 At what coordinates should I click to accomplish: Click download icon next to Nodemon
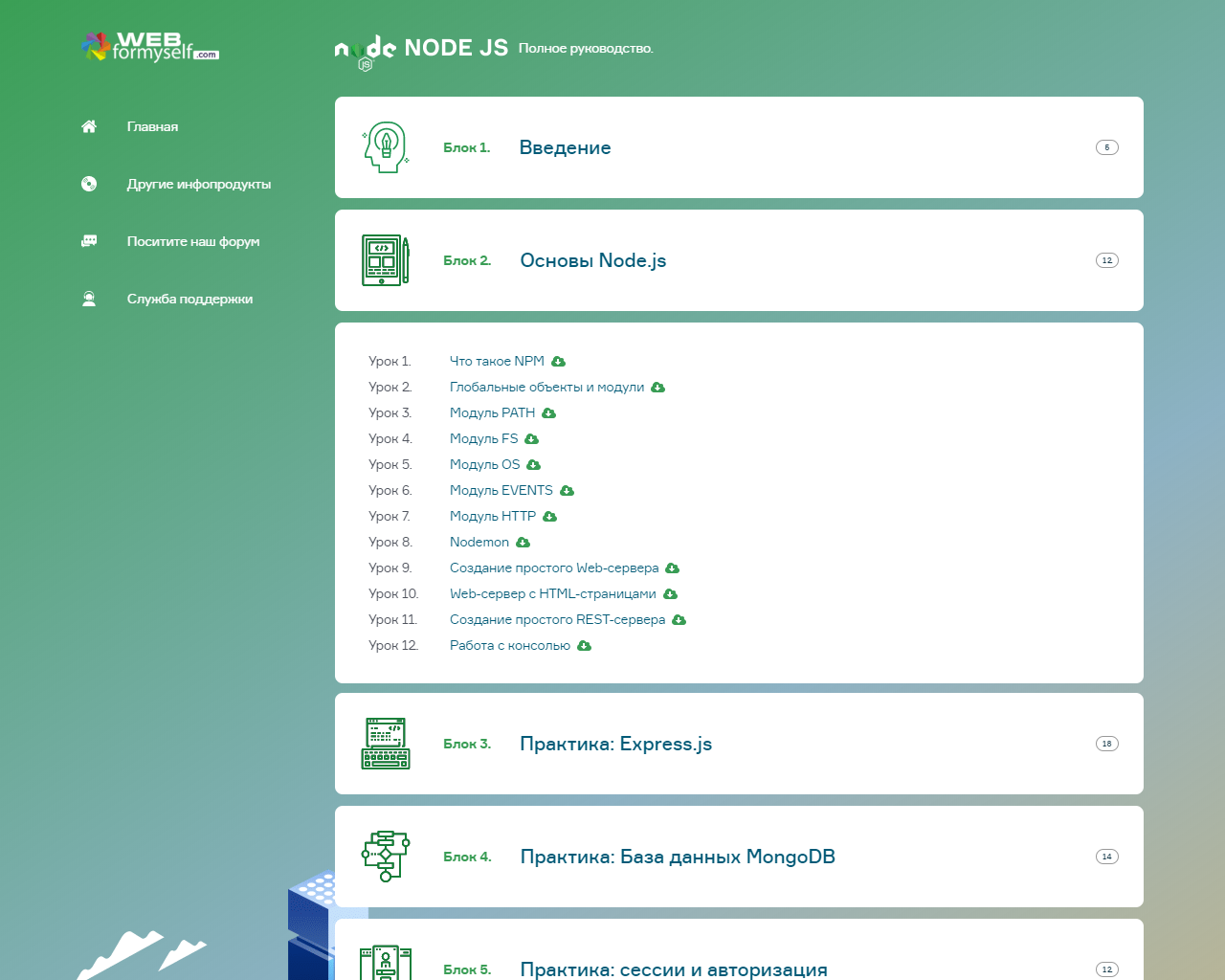(x=523, y=543)
